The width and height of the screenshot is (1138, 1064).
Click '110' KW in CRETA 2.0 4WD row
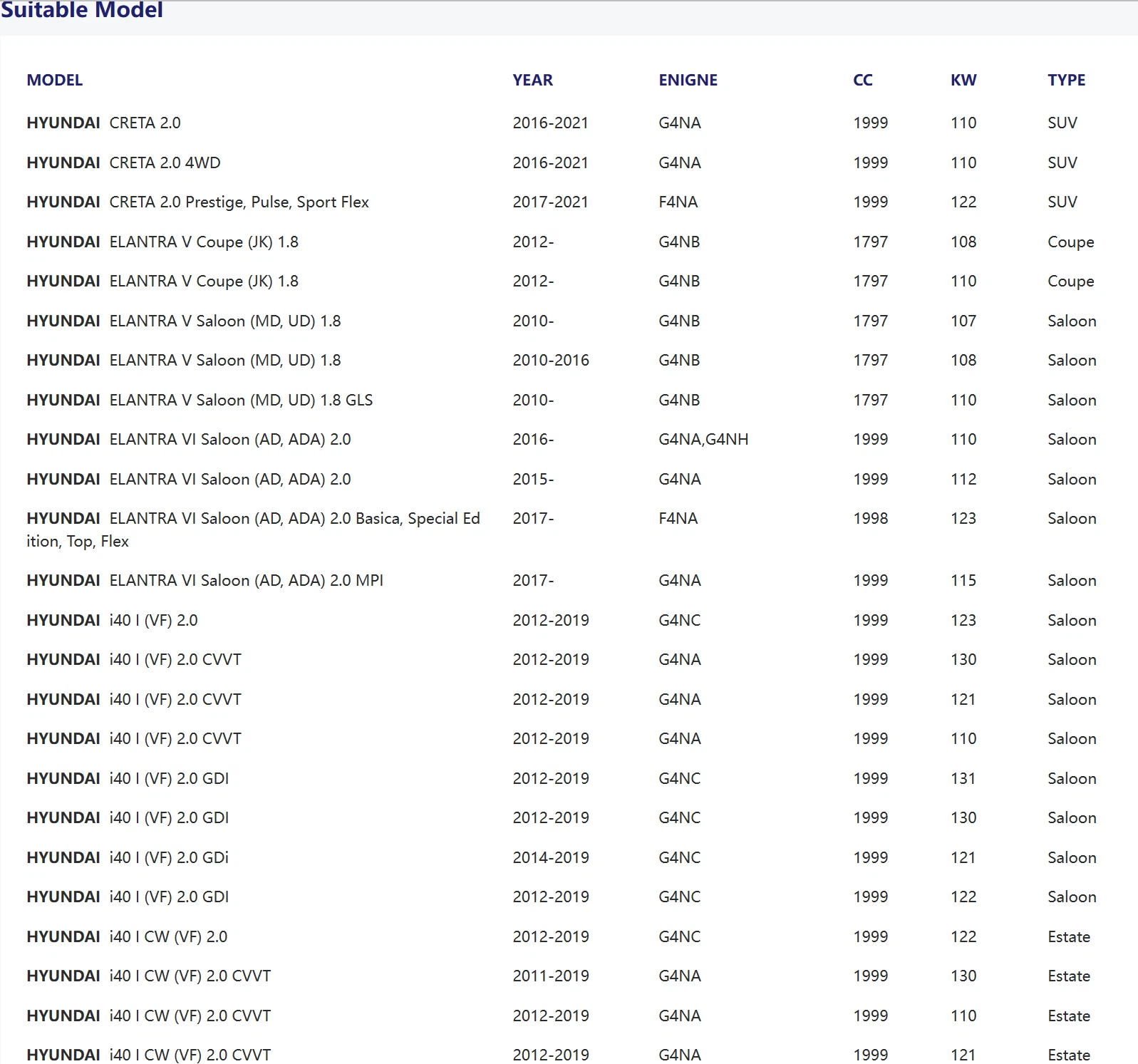pyautogui.click(x=963, y=163)
